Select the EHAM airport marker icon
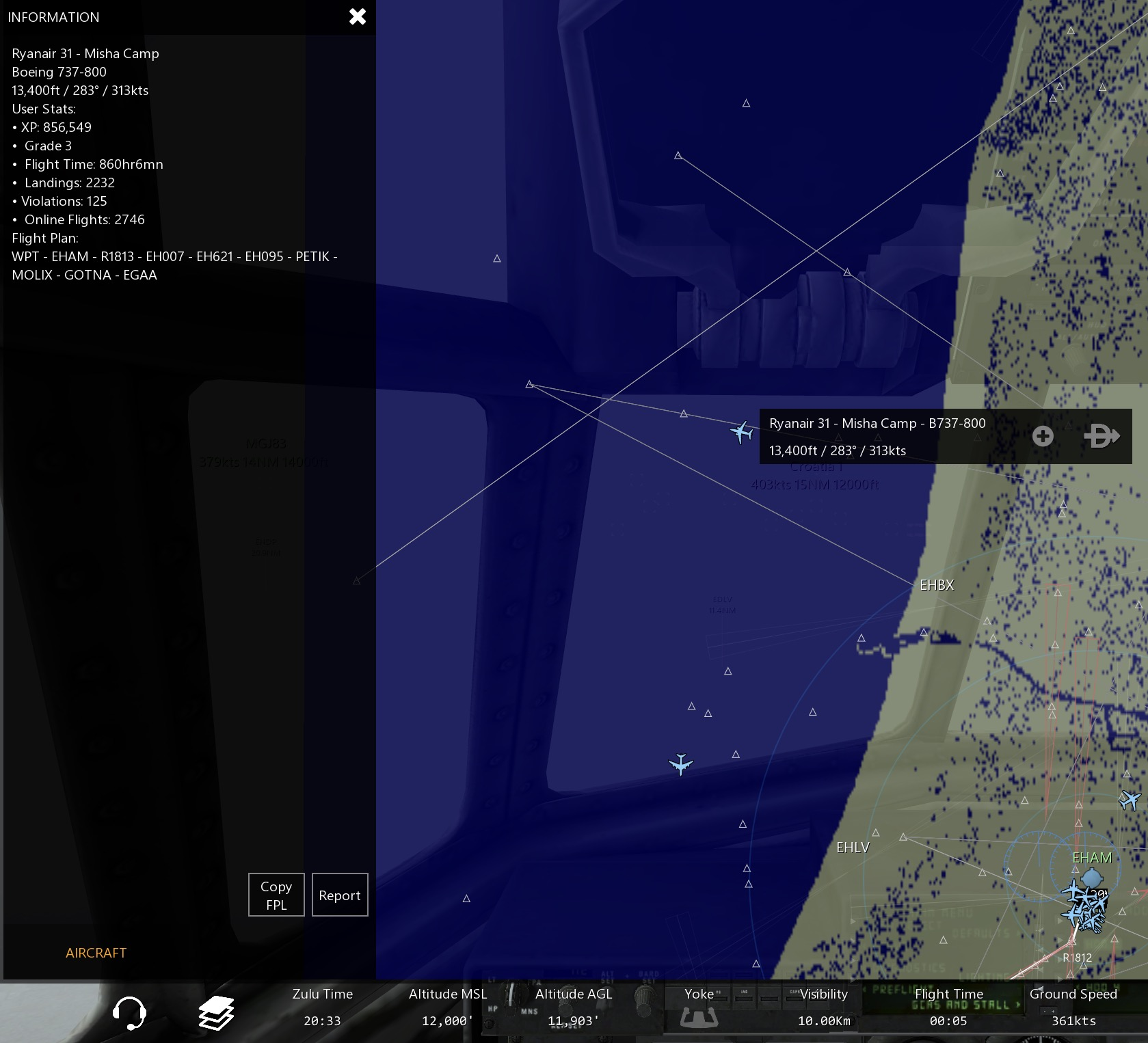1148x1043 pixels. click(1092, 878)
